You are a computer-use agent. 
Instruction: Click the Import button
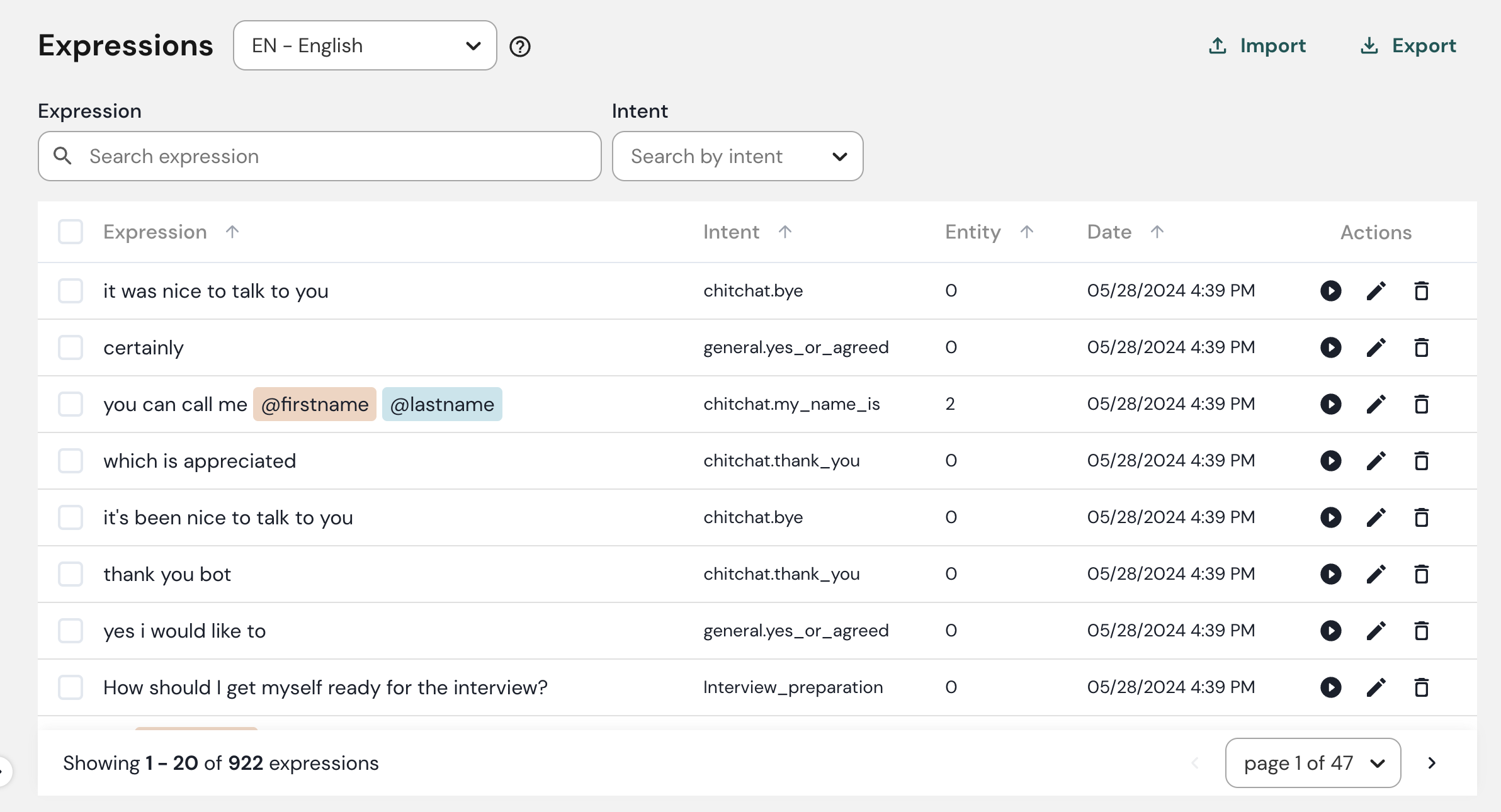coord(1257,45)
